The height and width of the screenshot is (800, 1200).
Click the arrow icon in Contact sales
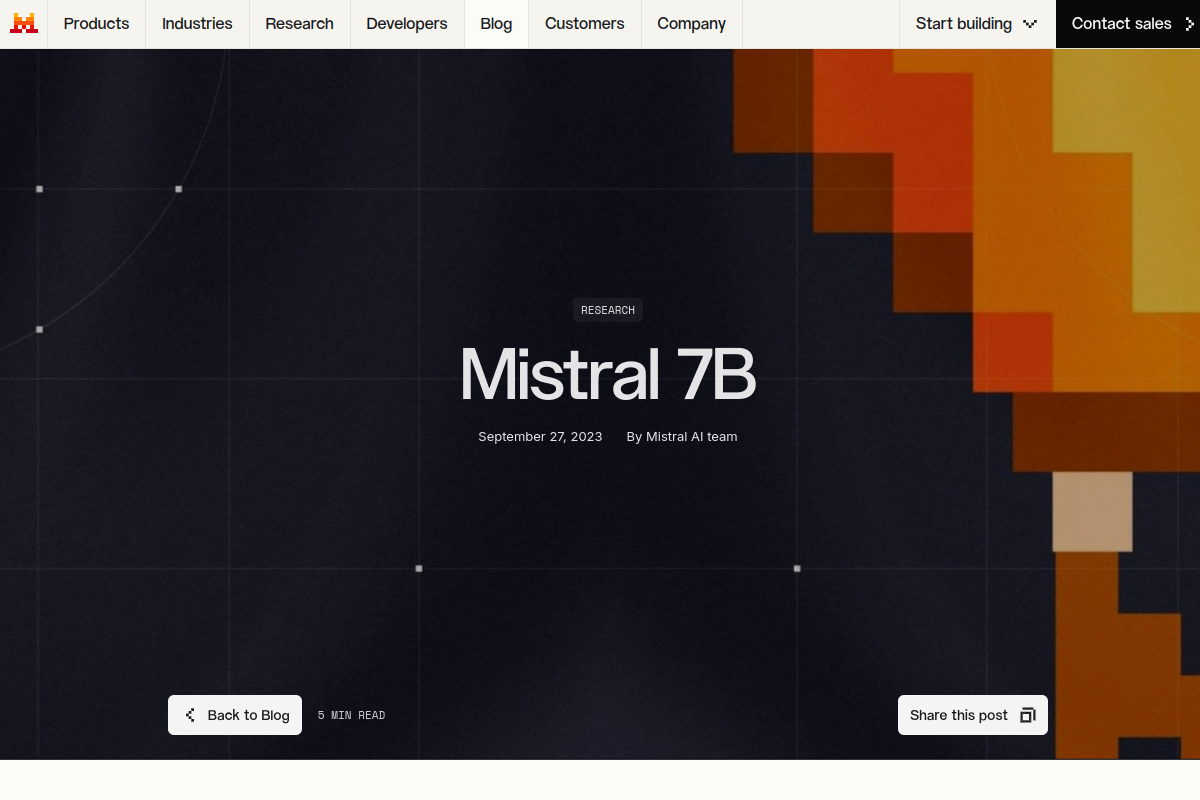1189,24
